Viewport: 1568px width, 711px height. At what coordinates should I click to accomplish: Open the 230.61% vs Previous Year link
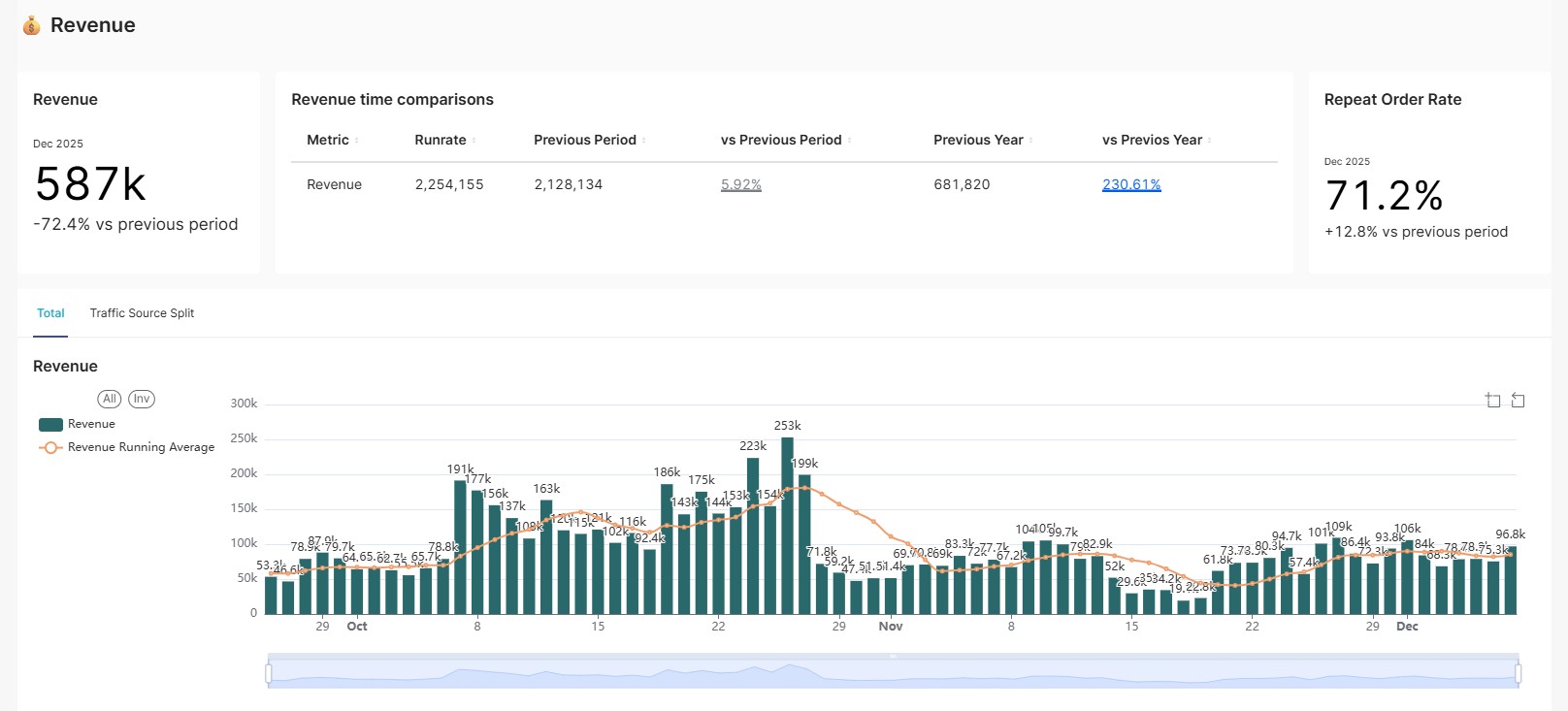[x=1131, y=185]
